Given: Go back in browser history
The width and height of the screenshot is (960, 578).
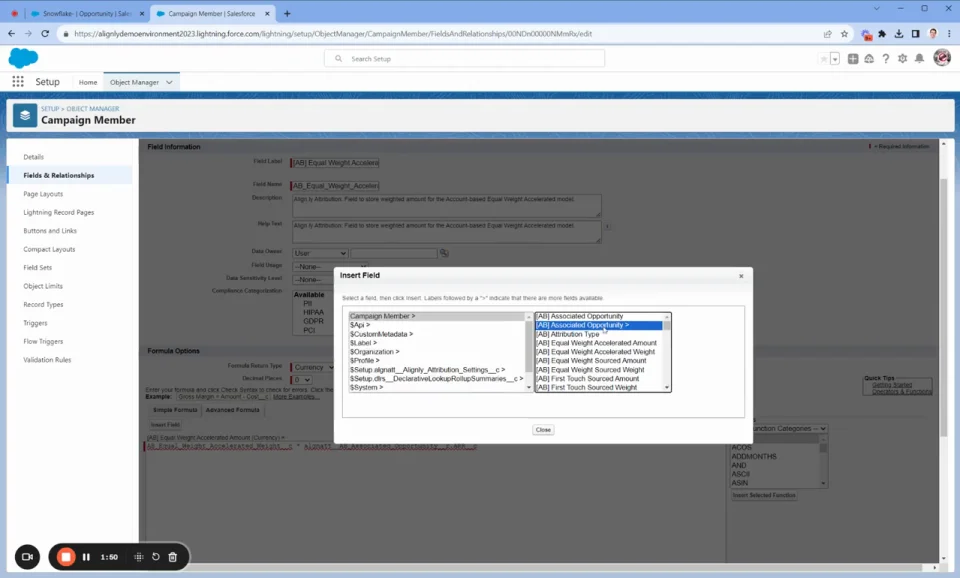Looking at the screenshot, I should (12, 34).
